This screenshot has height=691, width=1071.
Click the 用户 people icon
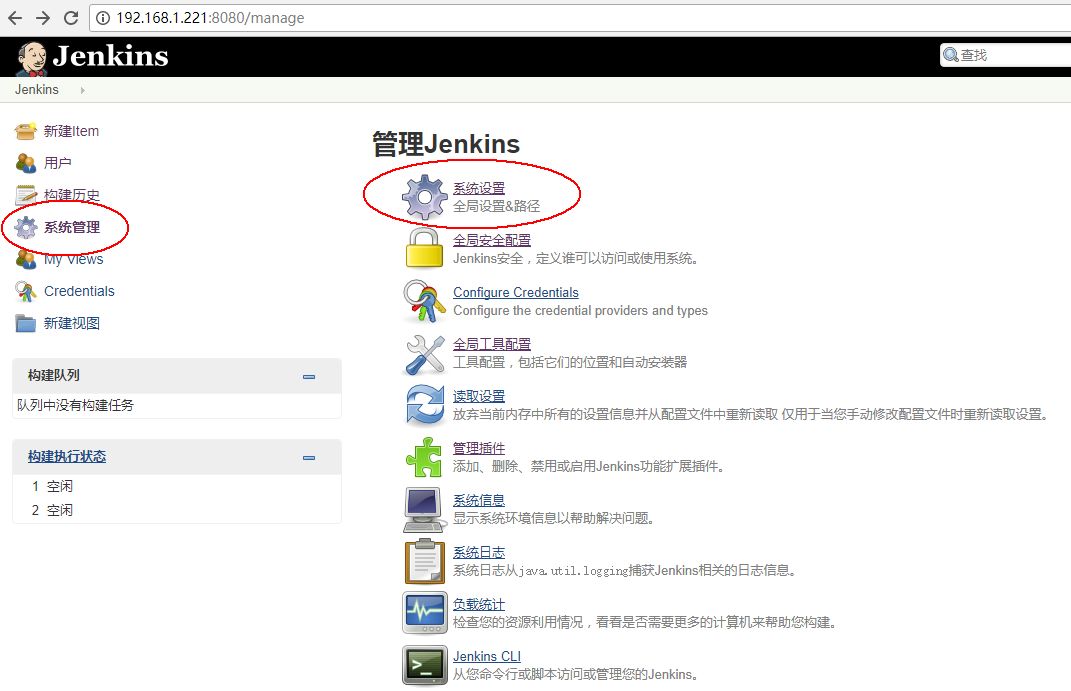point(26,163)
